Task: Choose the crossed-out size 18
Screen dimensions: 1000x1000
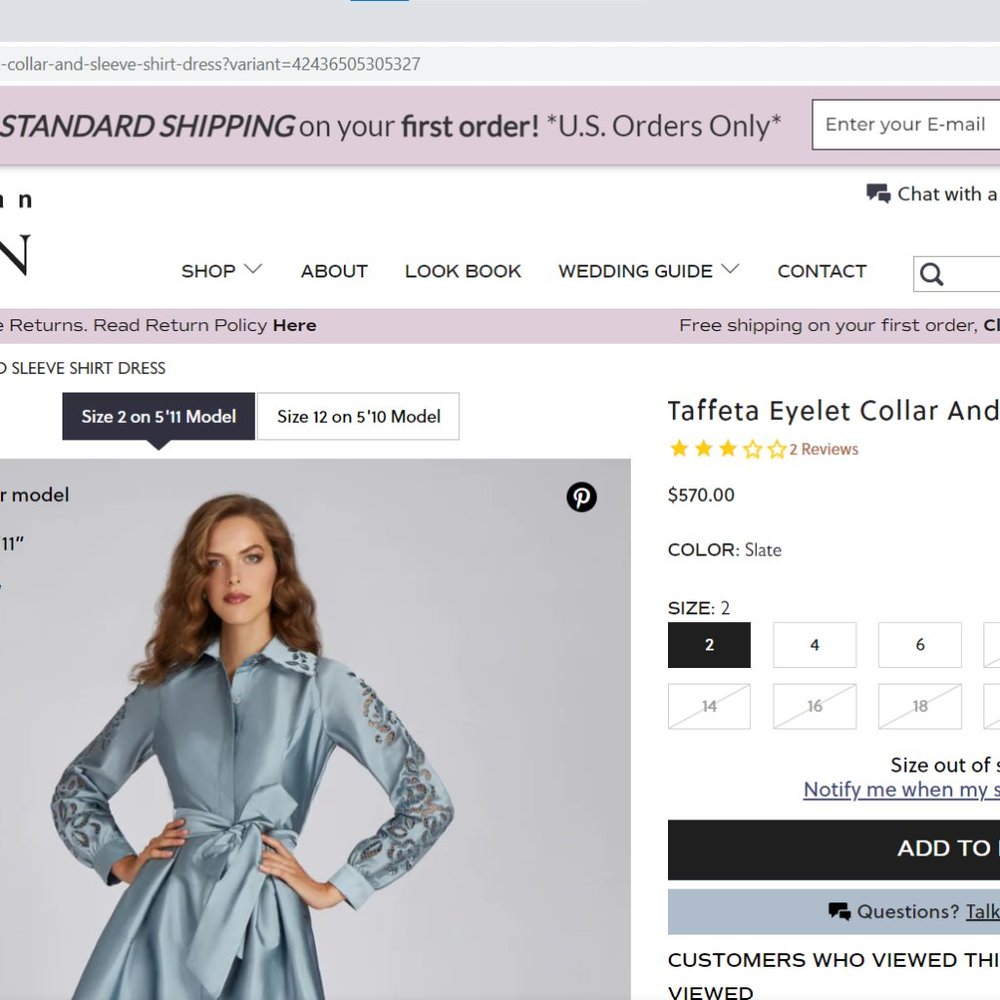Action: coord(920,706)
